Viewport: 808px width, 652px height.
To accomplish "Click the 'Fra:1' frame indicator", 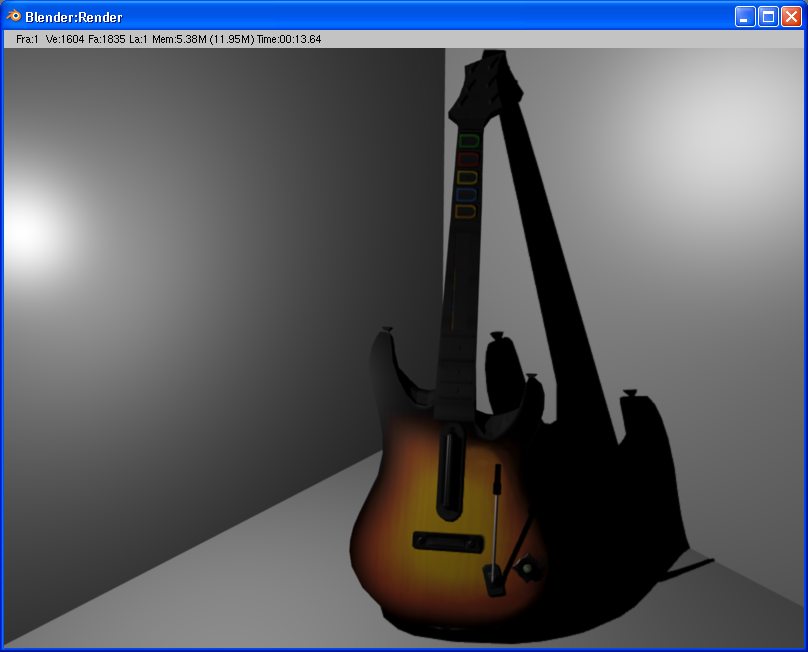I will [27, 39].
